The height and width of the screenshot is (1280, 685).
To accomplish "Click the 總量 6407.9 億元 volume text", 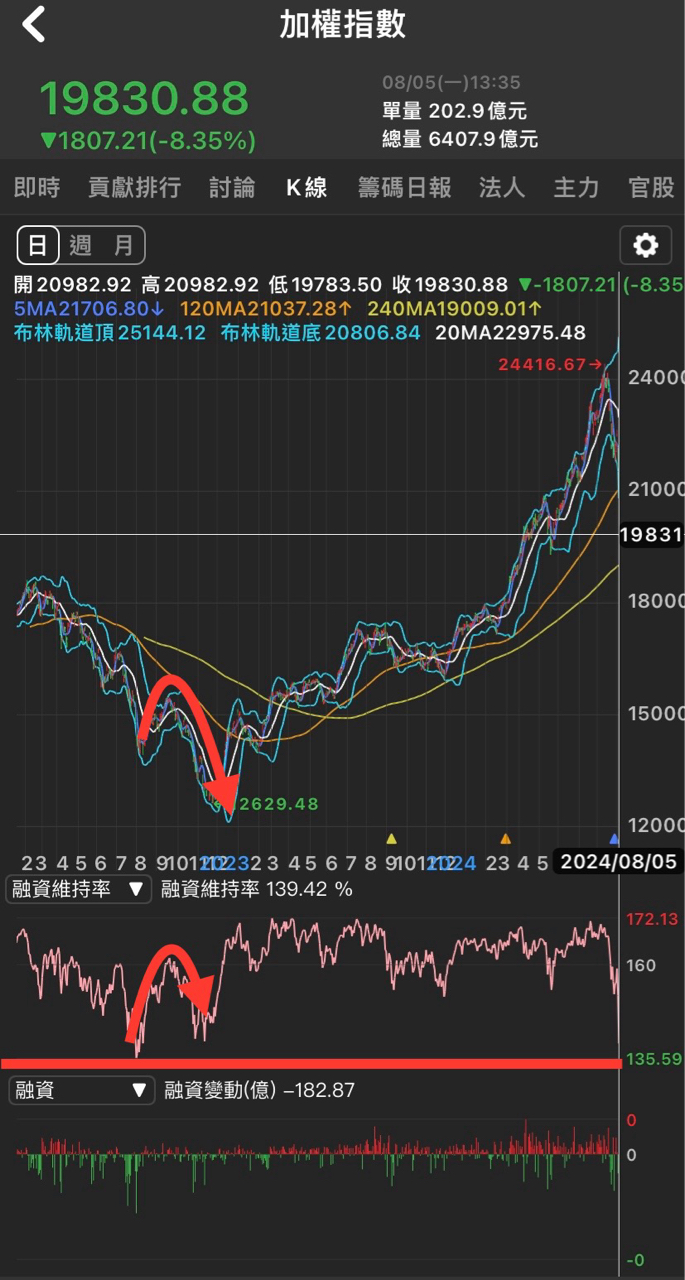I will click(460, 139).
